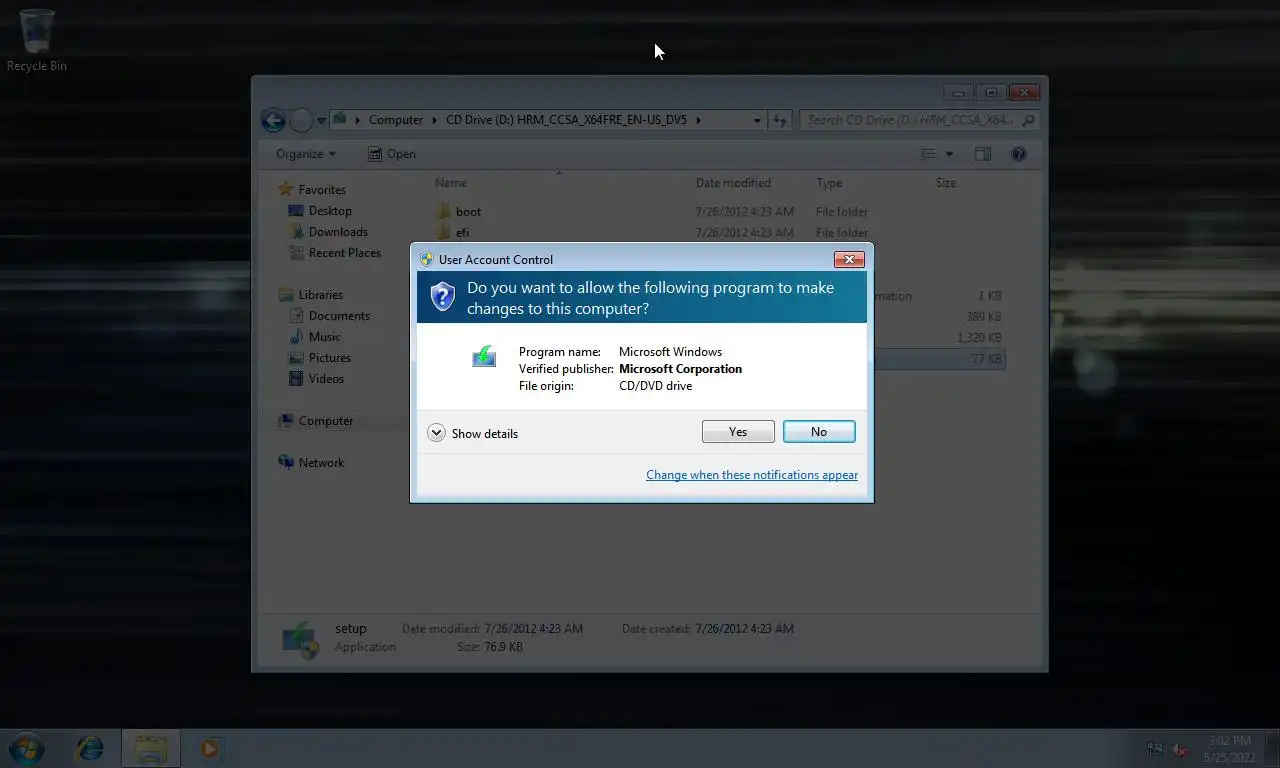Click Yes in the User Account Control dialog

click(738, 431)
